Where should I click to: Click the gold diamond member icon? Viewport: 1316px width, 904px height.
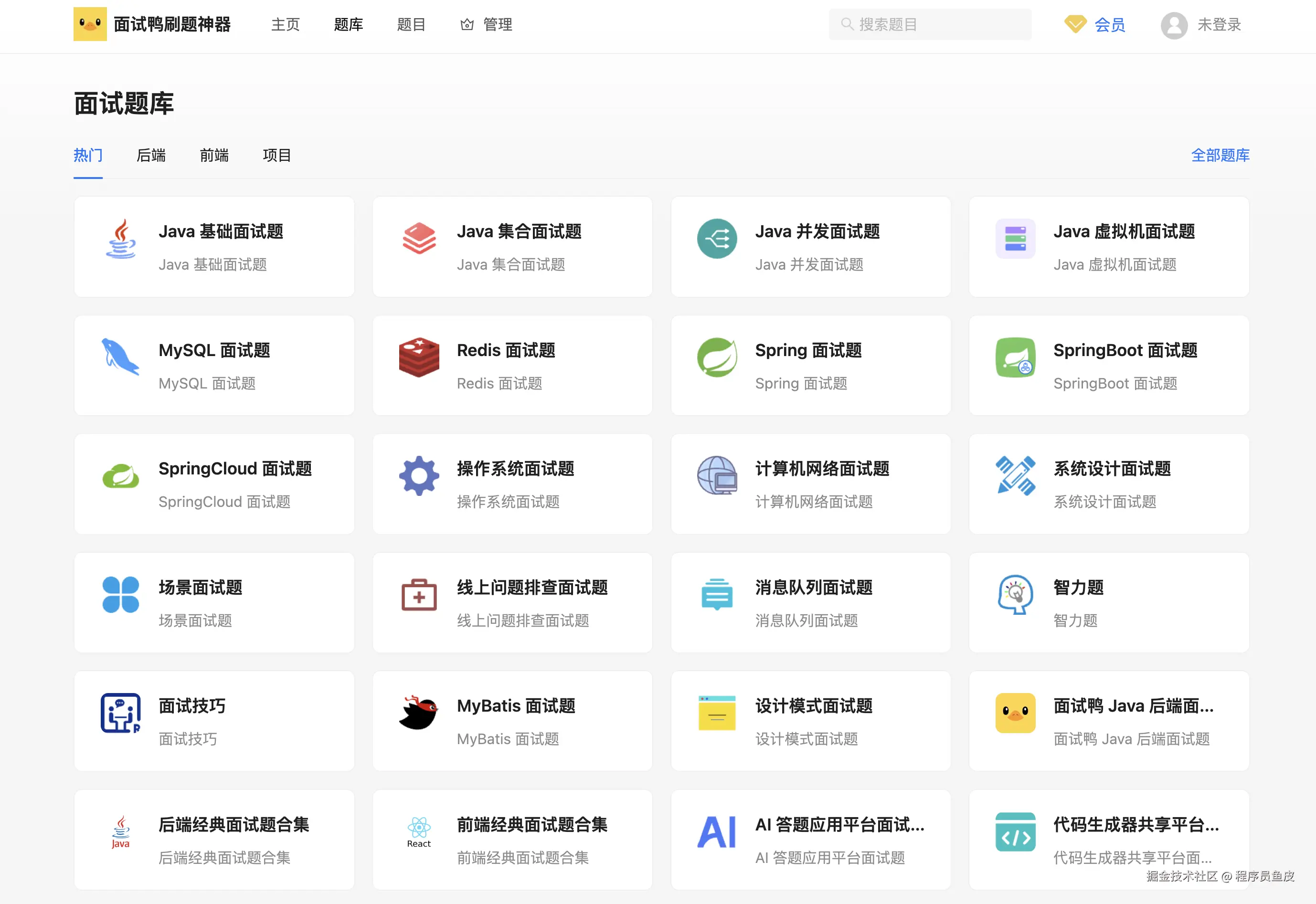(1075, 24)
